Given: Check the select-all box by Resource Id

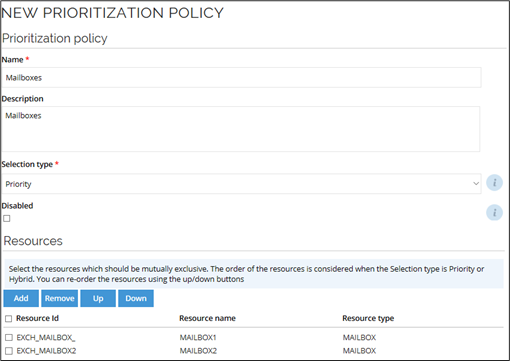Looking at the screenshot, I should [x=9, y=319].
